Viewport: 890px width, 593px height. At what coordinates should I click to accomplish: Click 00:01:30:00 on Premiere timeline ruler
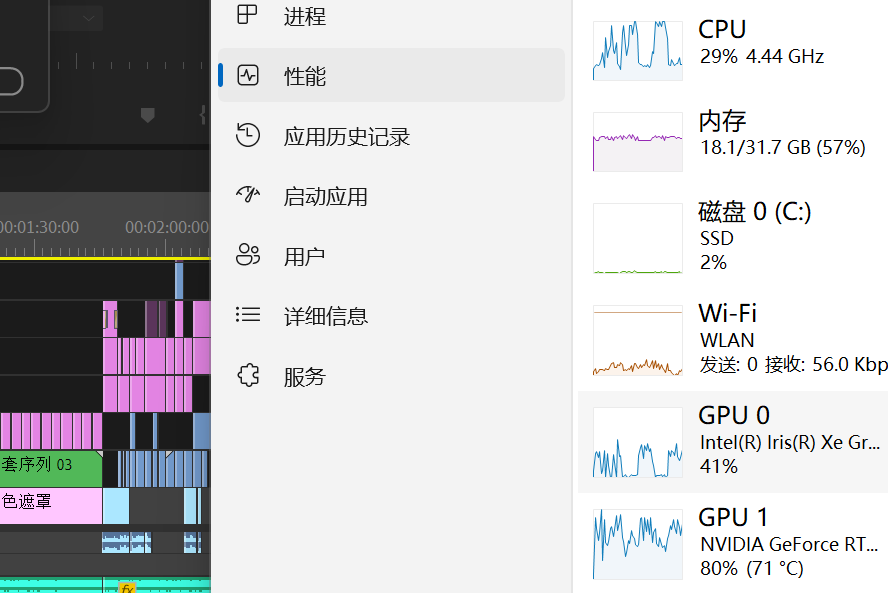[x=39, y=228]
